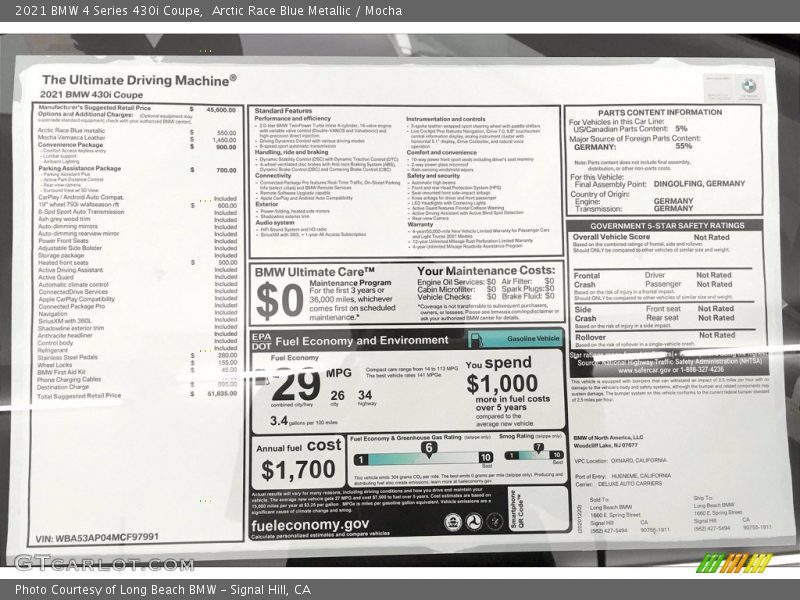
Task: Click the BMW roundel logo on the sticker
Action: [x=748, y=86]
